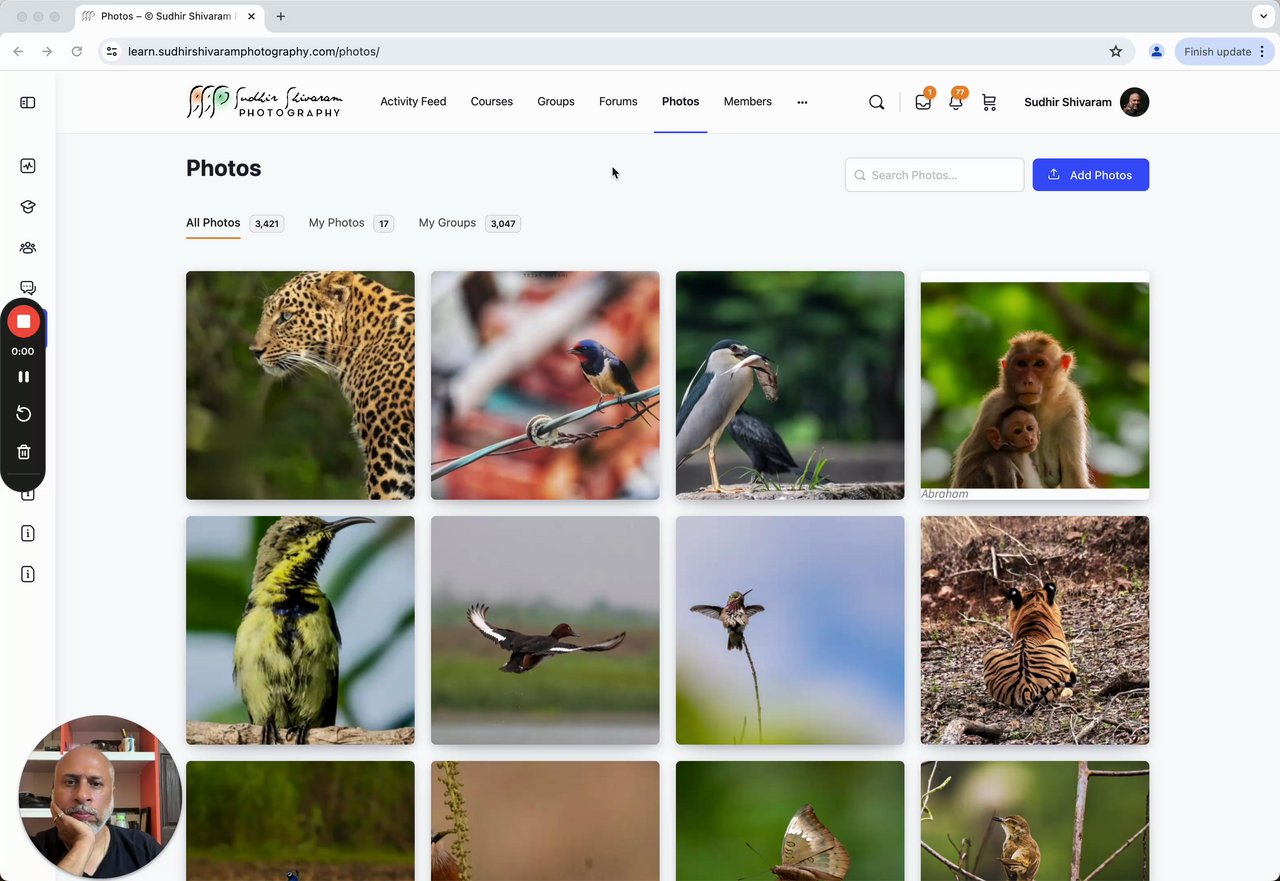Open the butterfly photo thumbnail
Viewport: 1280px width, 881px height.
click(x=790, y=821)
